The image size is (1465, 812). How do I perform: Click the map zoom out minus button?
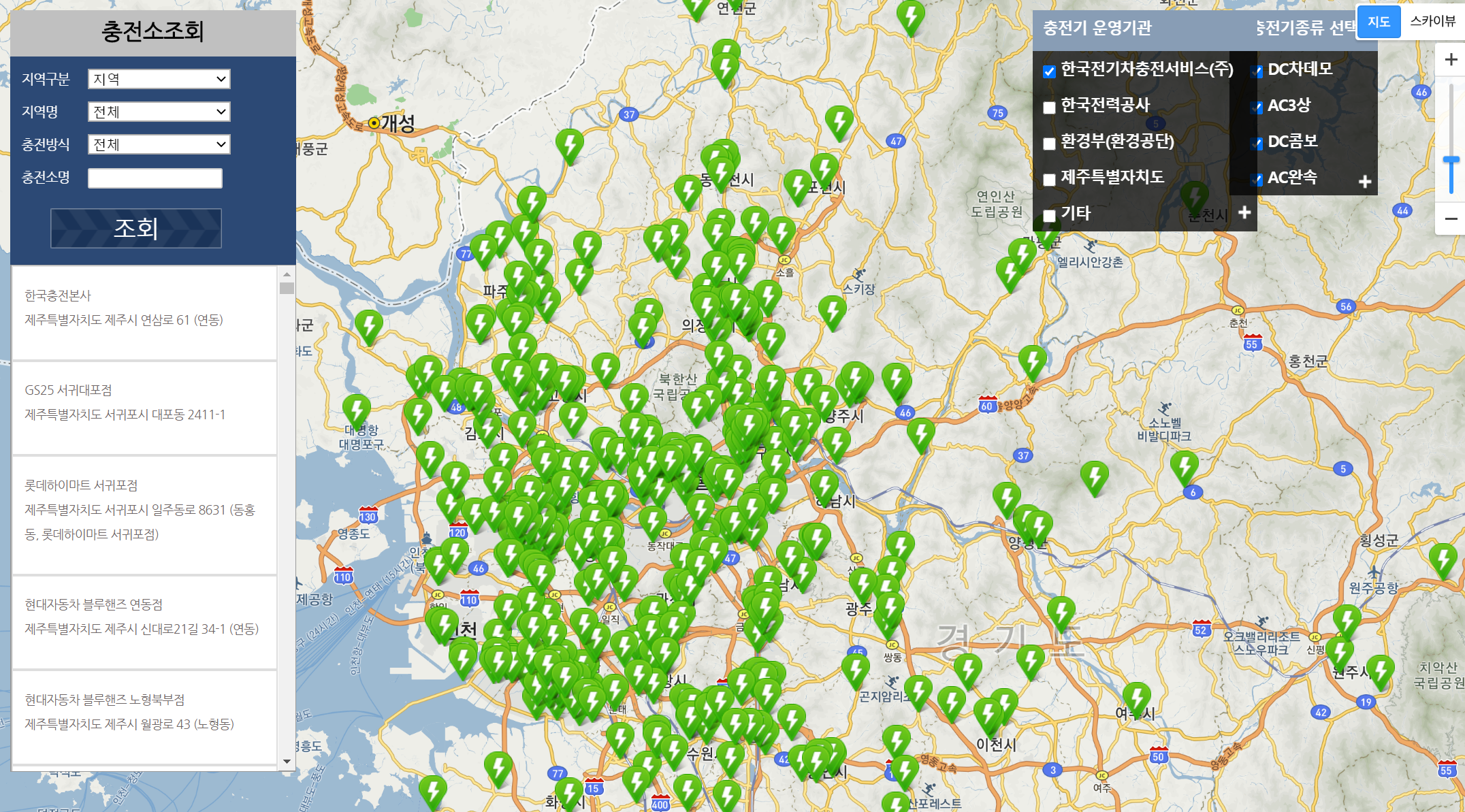point(1451,218)
